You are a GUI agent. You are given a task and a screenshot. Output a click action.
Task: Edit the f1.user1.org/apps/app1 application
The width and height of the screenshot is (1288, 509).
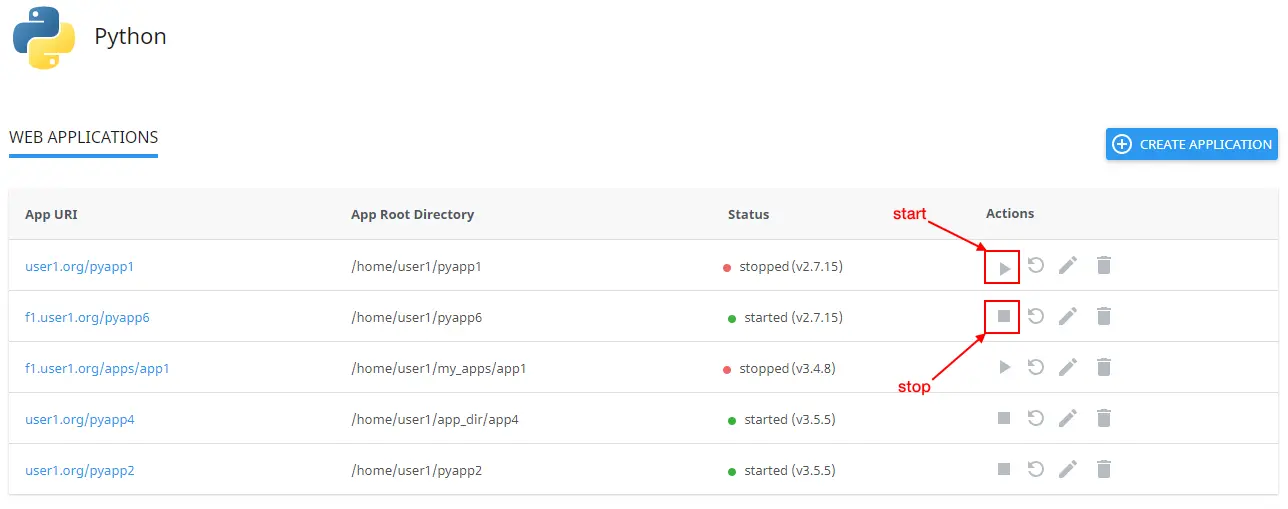(1068, 368)
